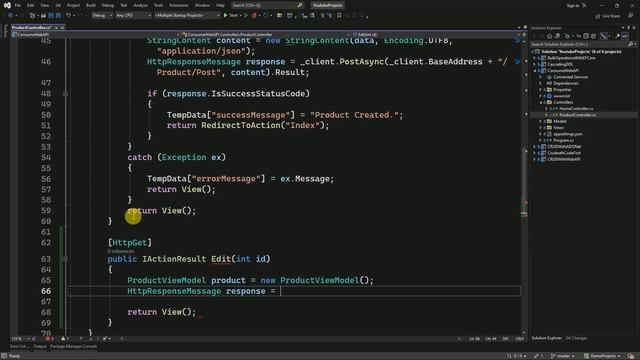Click the Live Share button
The height and width of the screenshot is (360, 640).
pos(608,16)
